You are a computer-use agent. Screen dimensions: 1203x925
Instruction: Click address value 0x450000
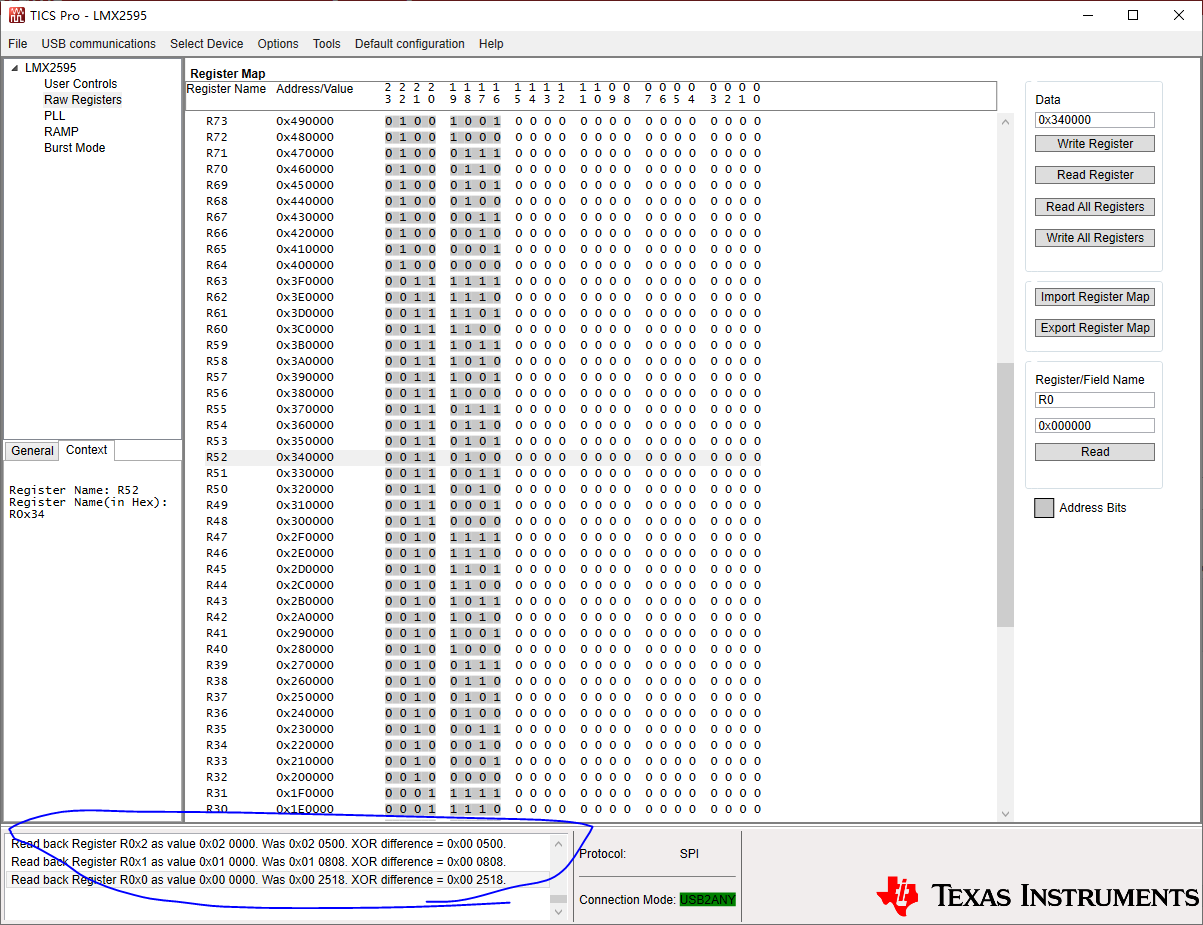pyautogui.click(x=305, y=185)
